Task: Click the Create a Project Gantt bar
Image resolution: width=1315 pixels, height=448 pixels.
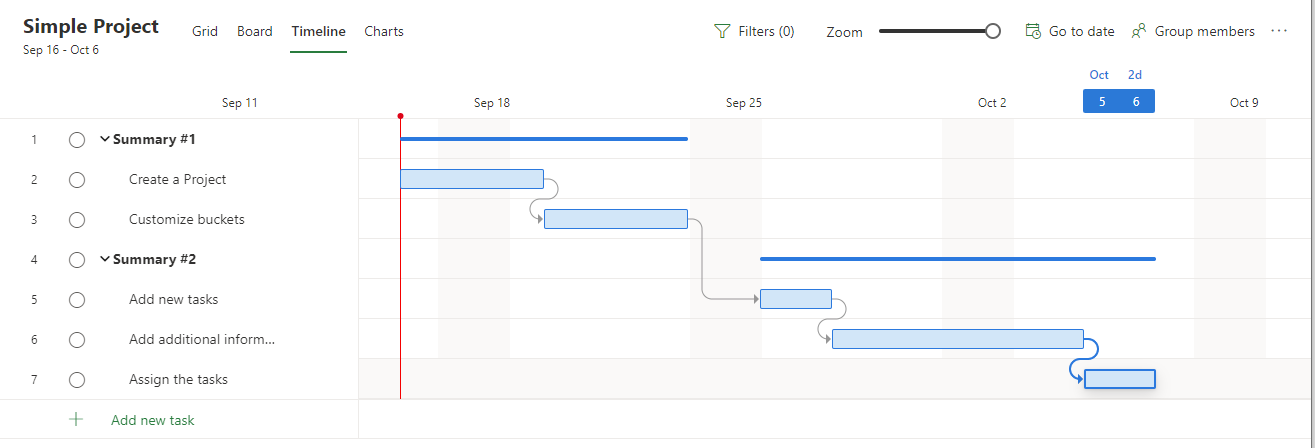Action: (x=471, y=179)
